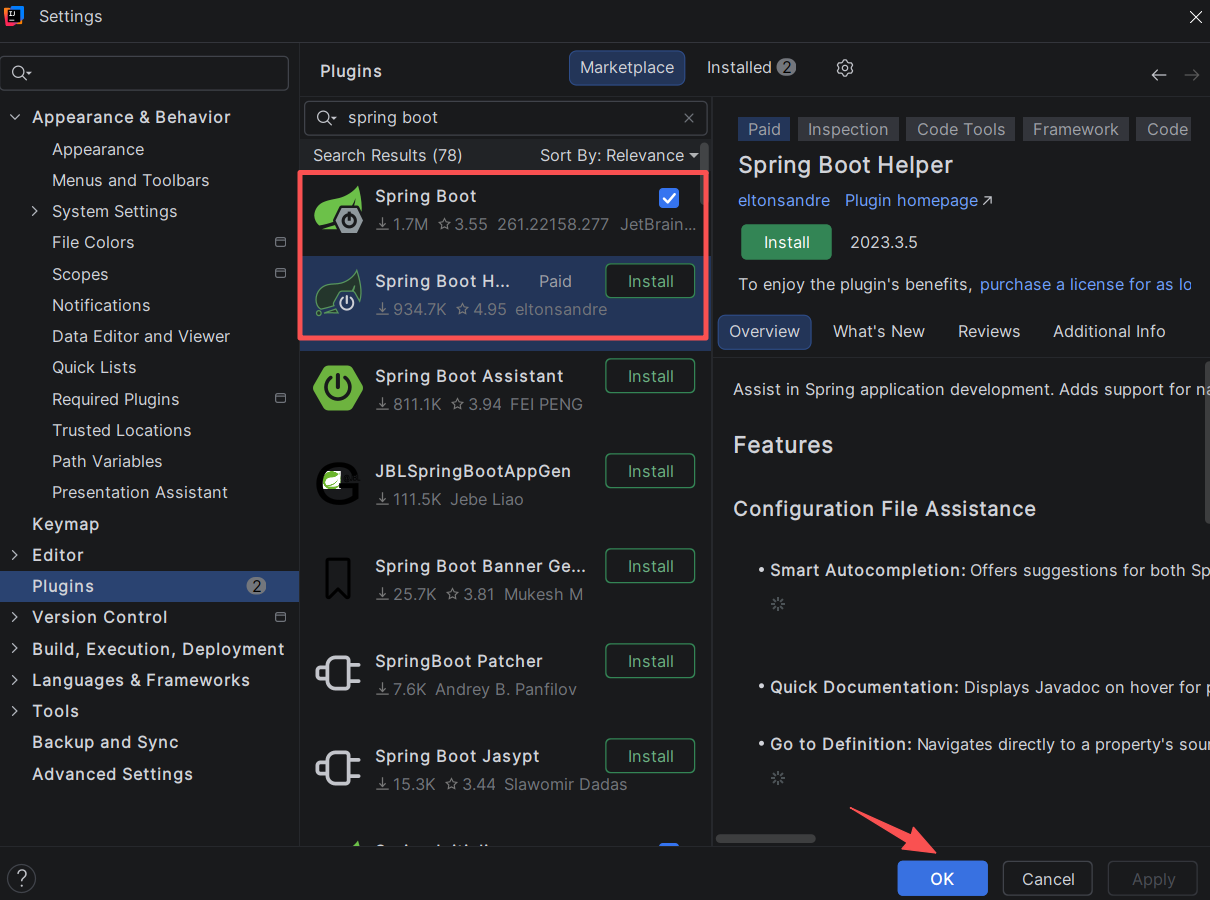Image resolution: width=1210 pixels, height=900 pixels.
Task: Install the SpringBoot Patcher plugin
Action: click(x=650, y=662)
